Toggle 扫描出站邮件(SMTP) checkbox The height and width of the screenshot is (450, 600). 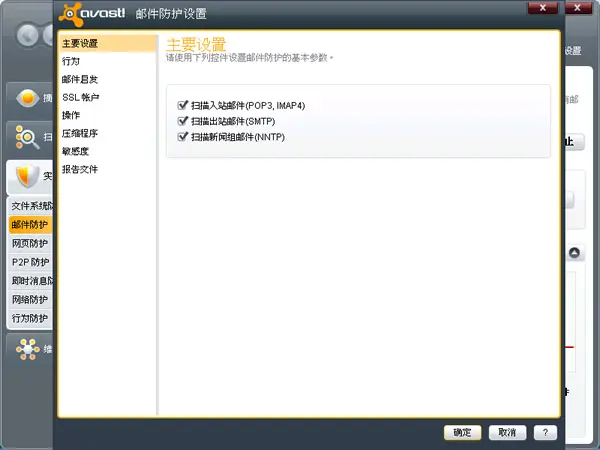pyautogui.click(x=183, y=121)
